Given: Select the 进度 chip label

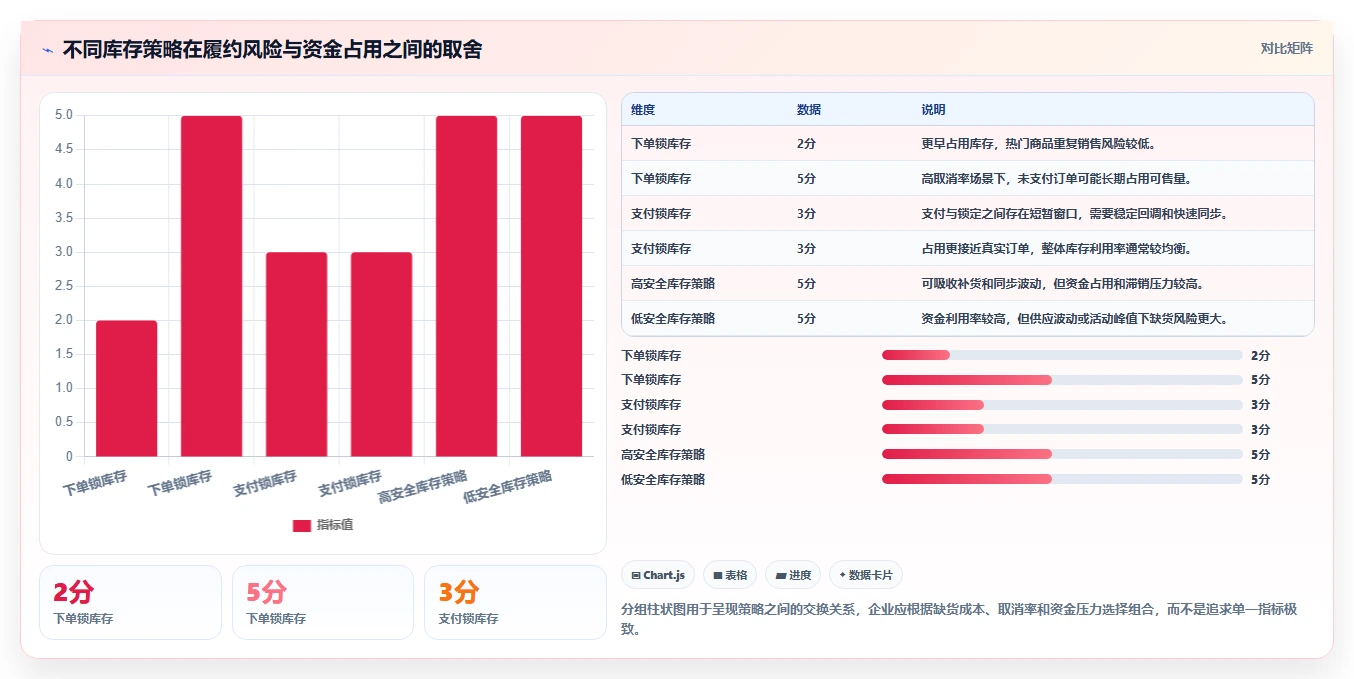Looking at the screenshot, I should pos(800,575).
